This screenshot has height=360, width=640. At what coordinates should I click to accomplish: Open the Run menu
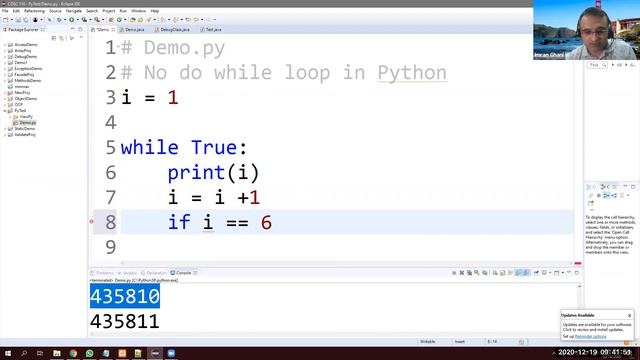123,11
